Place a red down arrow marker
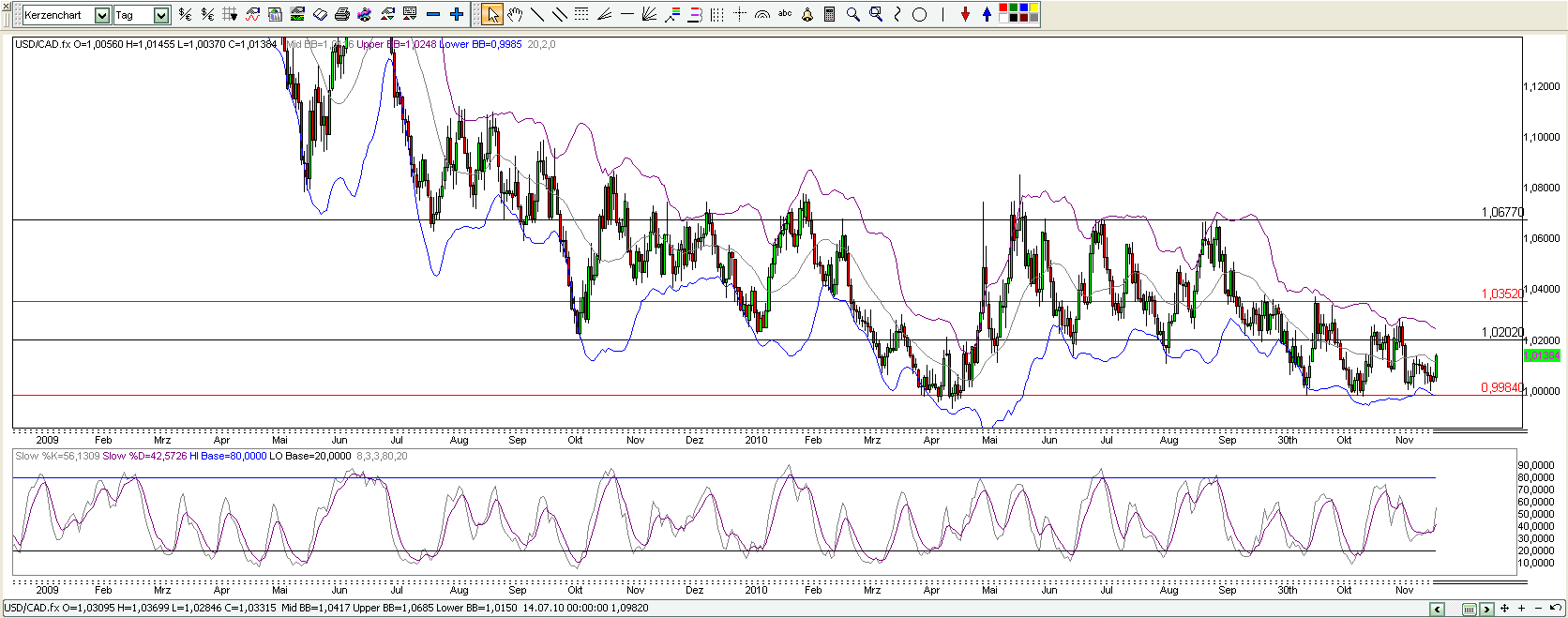Image resolution: width=1568 pixels, height=618 pixels. coord(965,14)
